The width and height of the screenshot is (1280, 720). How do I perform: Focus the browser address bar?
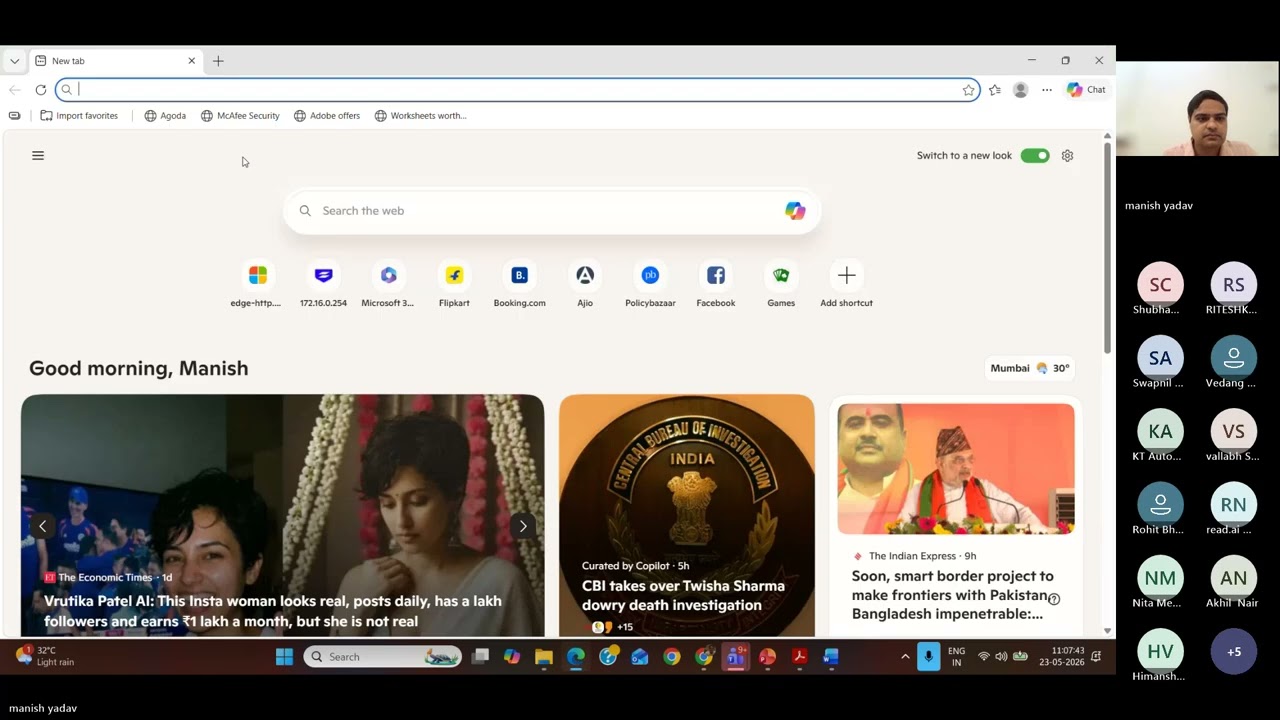click(x=517, y=90)
